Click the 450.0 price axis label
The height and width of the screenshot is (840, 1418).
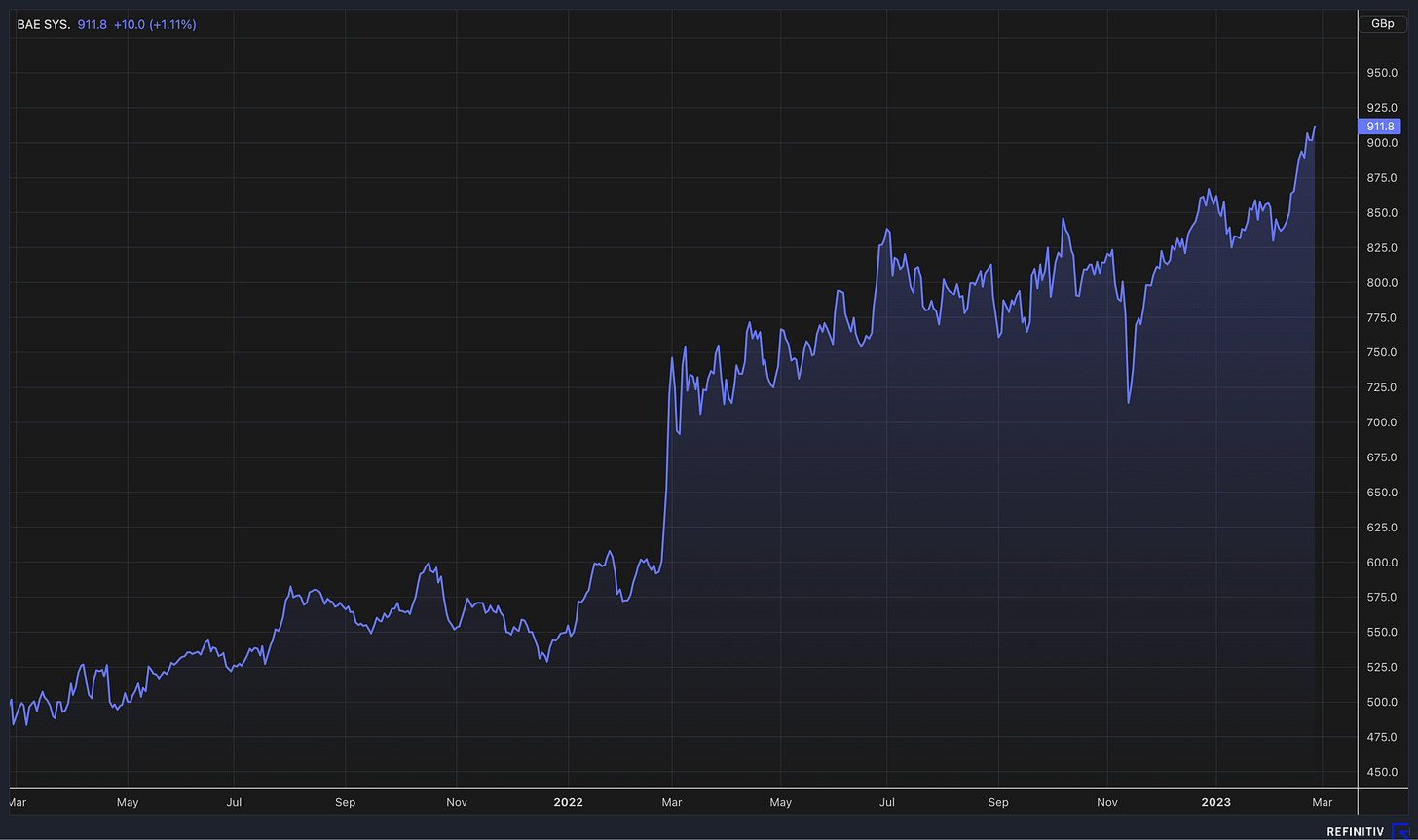click(x=1382, y=773)
